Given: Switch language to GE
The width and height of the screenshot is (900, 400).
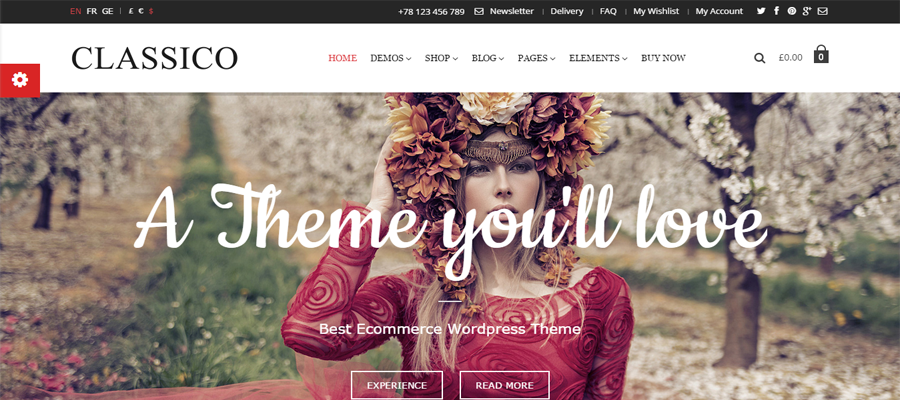Looking at the screenshot, I should click(x=107, y=11).
